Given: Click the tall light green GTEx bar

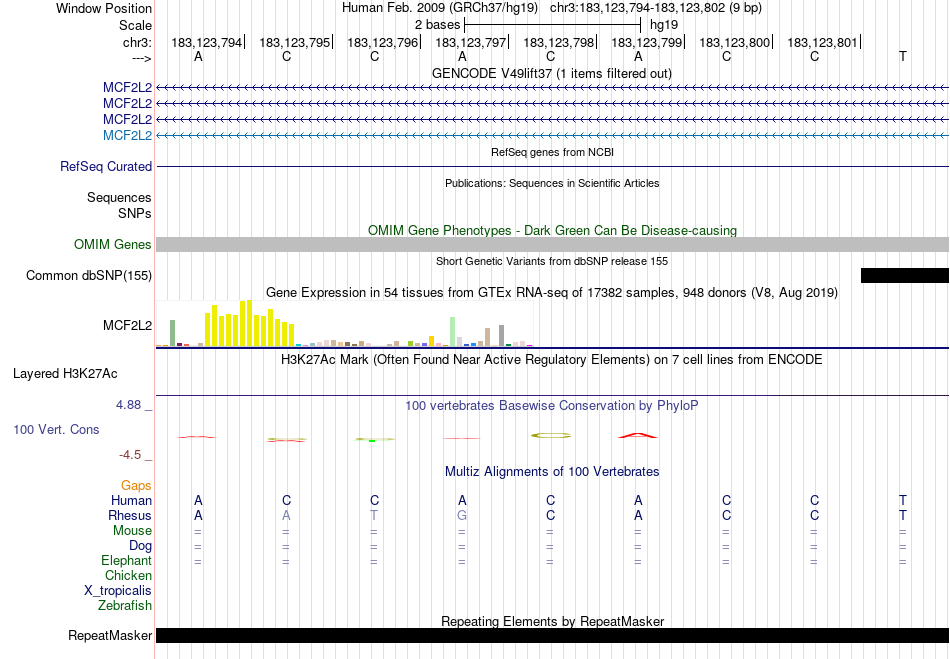Looking at the screenshot, I should coord(452,331).
